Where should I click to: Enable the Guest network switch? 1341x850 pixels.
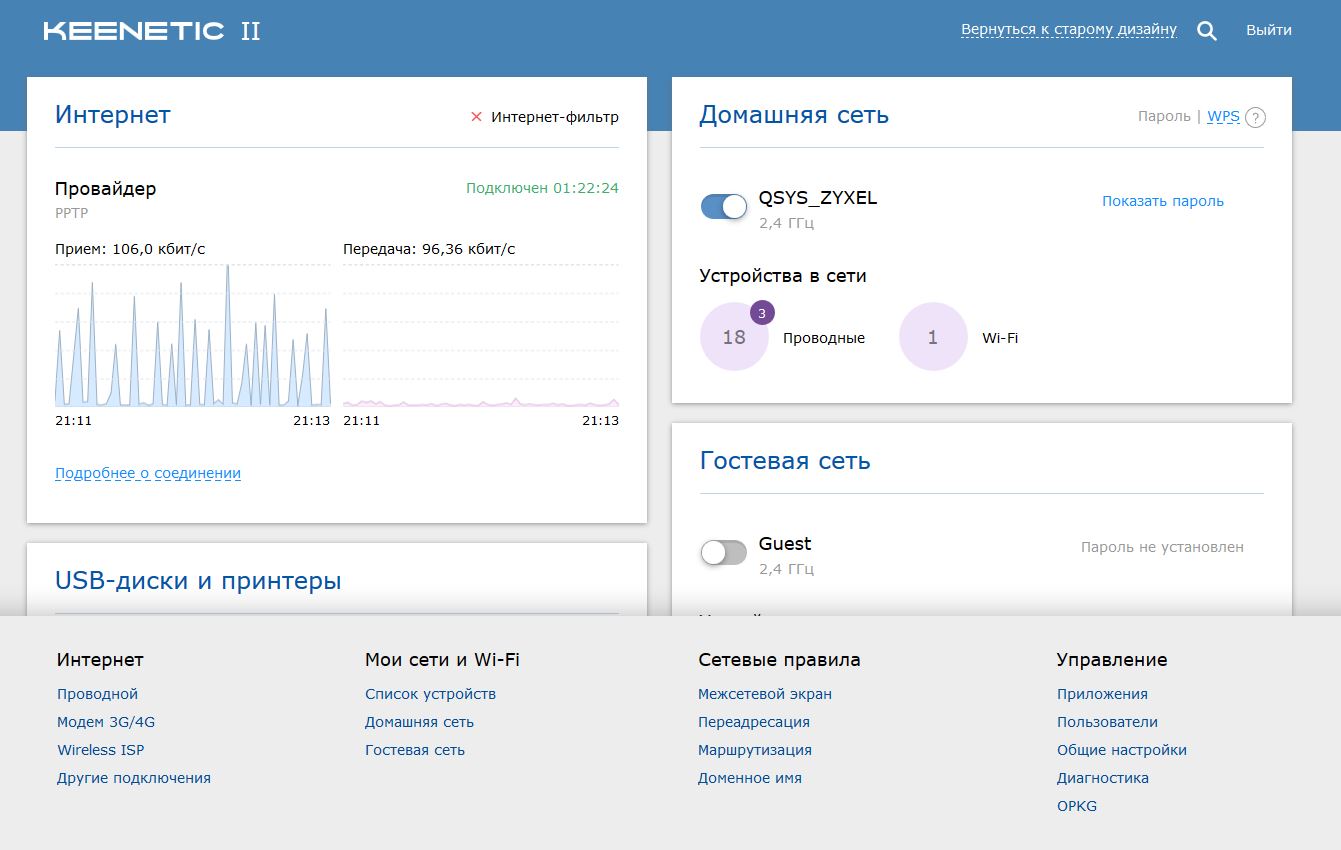click(724, 552)
